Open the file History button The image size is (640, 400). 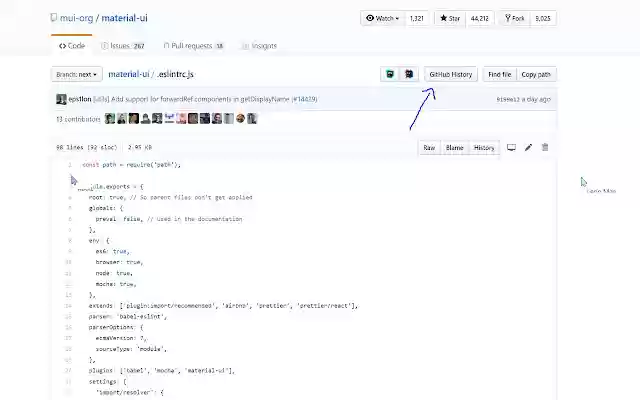(x=484, y=148)
